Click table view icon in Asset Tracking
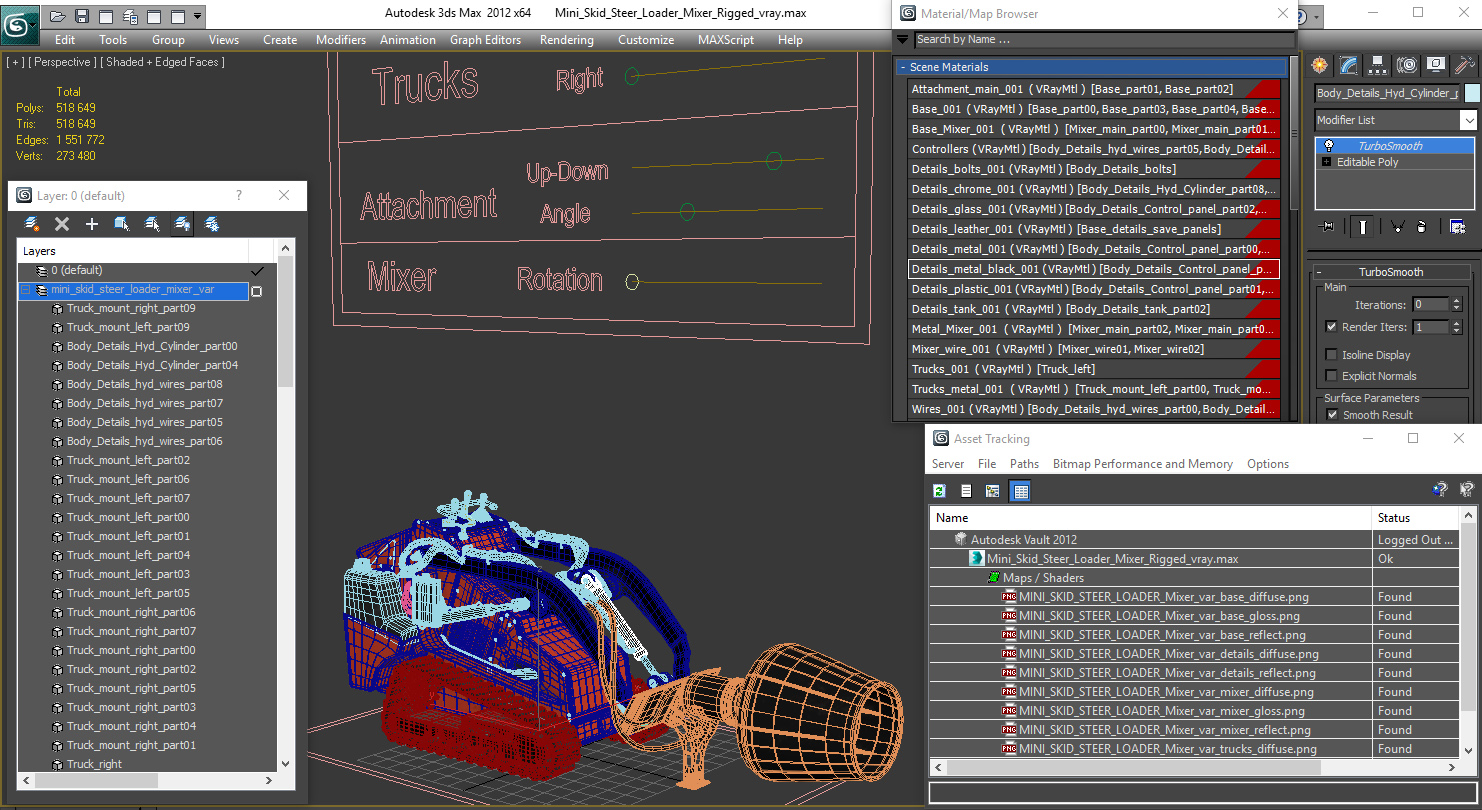1482x810 pixels. [1020, 491]
